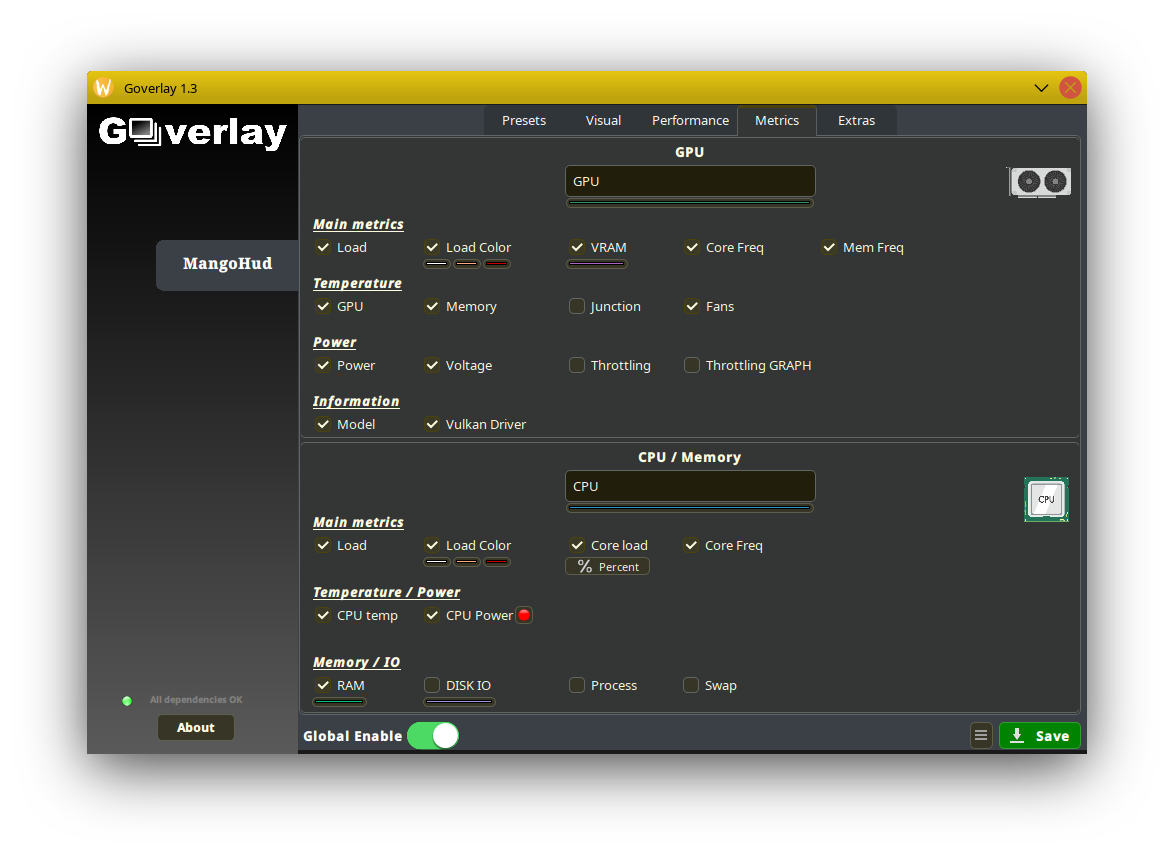Screen dimensions: 1174x857
Task: Select MangoHud in the sidebar
Action: (227, 264)
